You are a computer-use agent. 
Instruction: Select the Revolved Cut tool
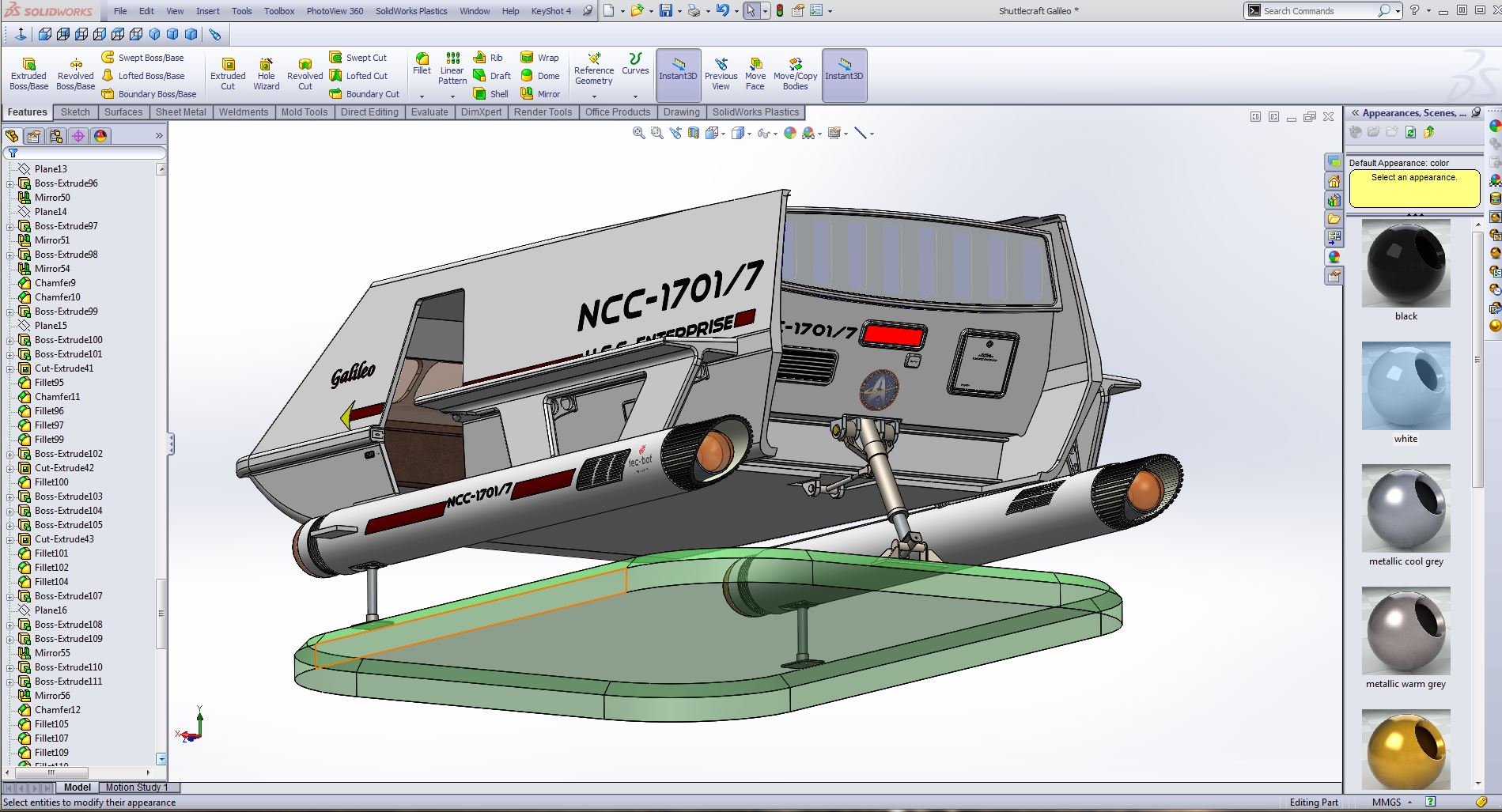click(x=305, y=74)
